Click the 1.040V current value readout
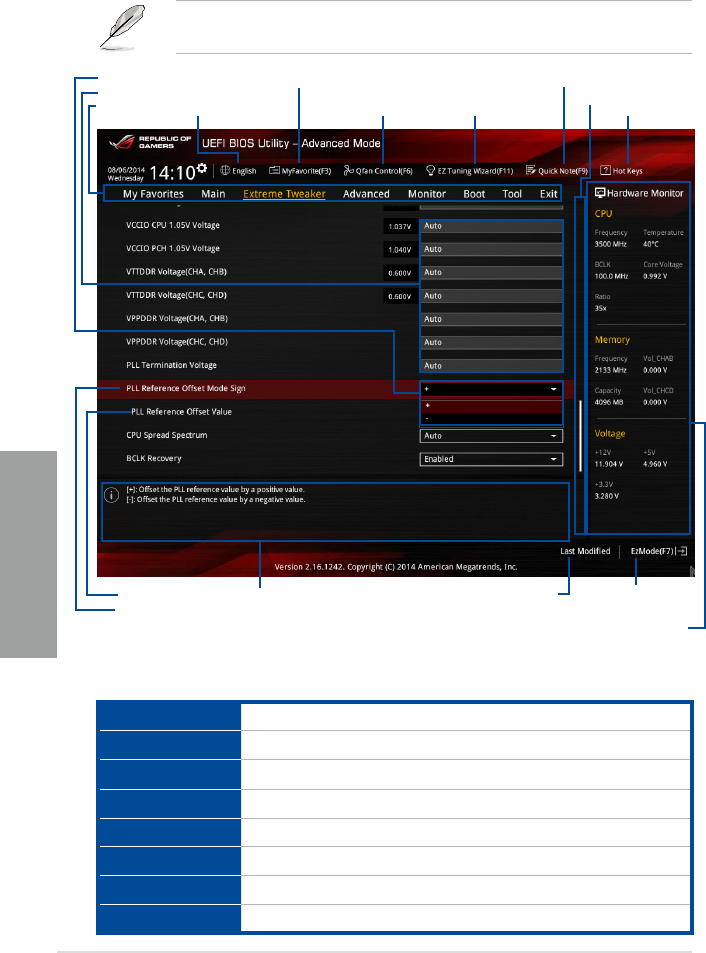Image resolution: width=706 pixels, height=953 pixels. click(x=400, y=250)
